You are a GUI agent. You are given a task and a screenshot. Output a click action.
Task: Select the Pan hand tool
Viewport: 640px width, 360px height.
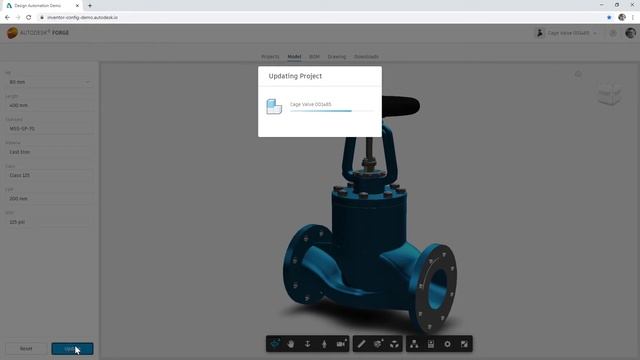coord(291,344)
